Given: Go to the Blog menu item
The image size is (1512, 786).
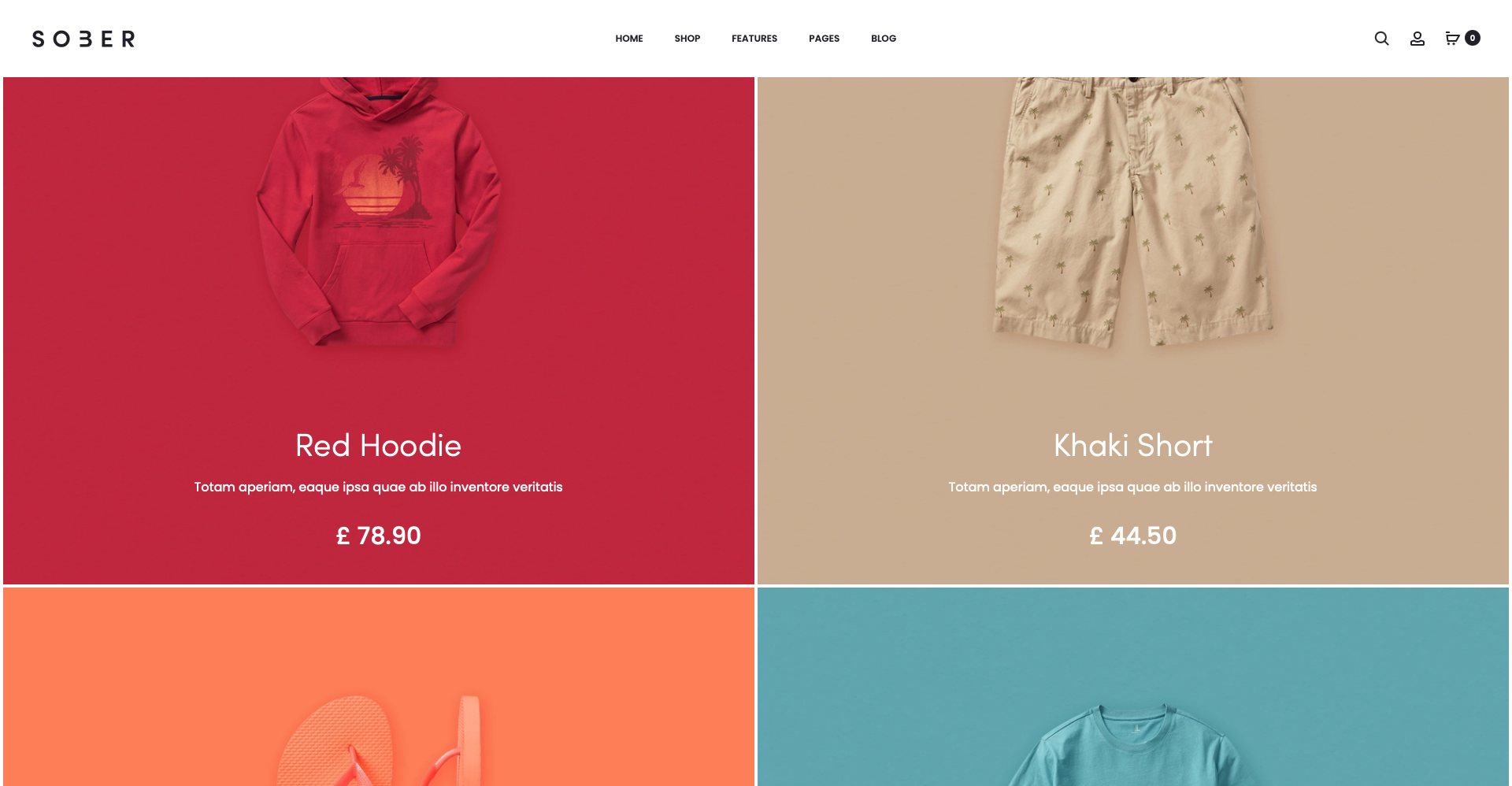Looking at the screenshot, I should pyautogui.click(x=884, y=39).
